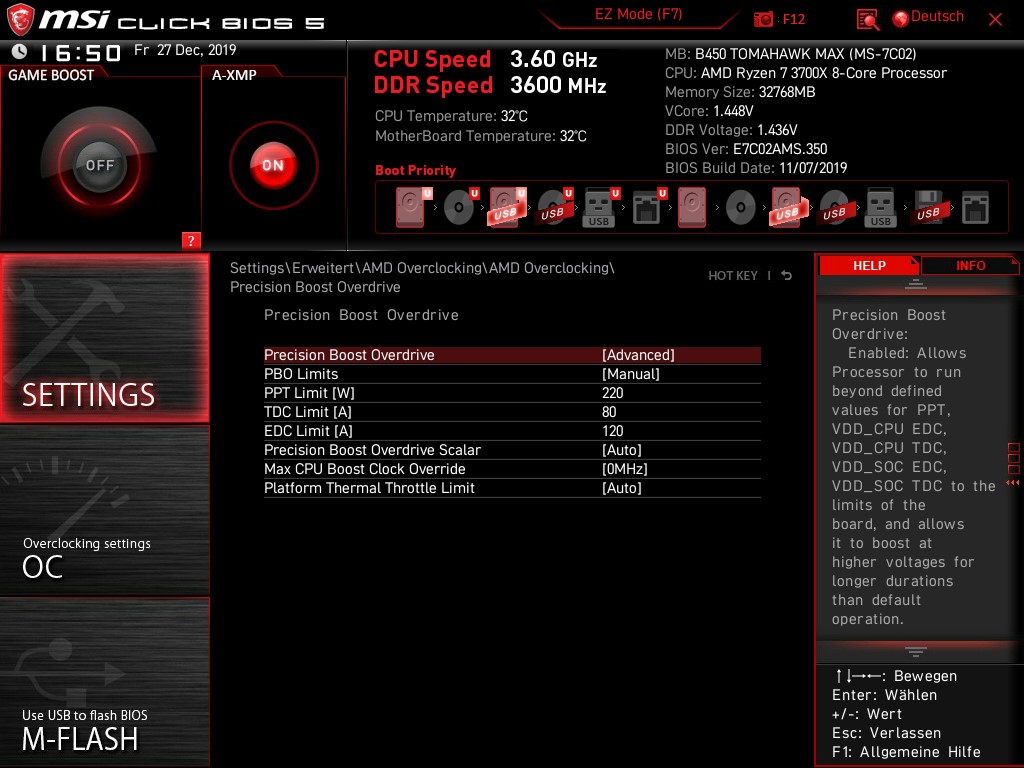
Task: Switch to the HELP tab
Action: pos(869,266)
